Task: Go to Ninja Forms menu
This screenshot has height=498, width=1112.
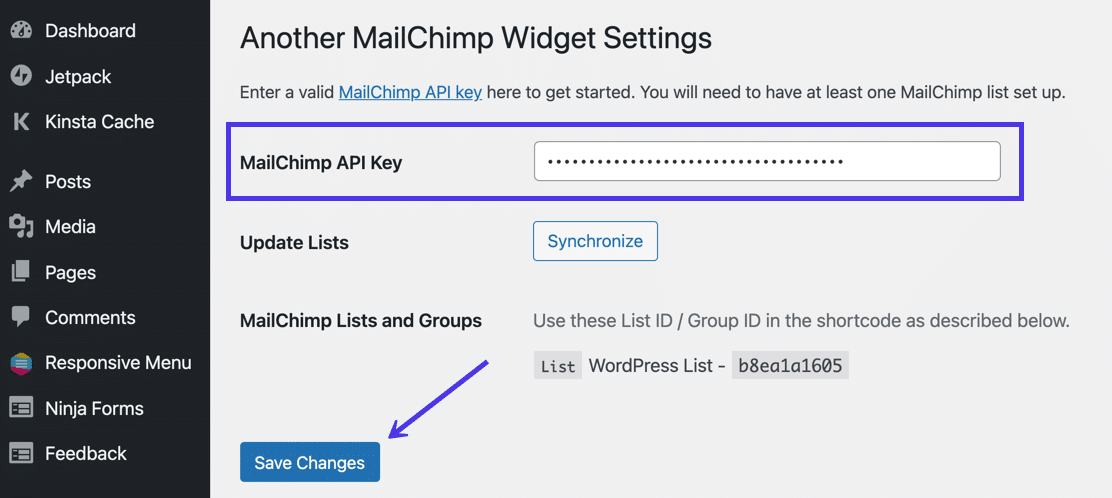Action: coord(94,408)
